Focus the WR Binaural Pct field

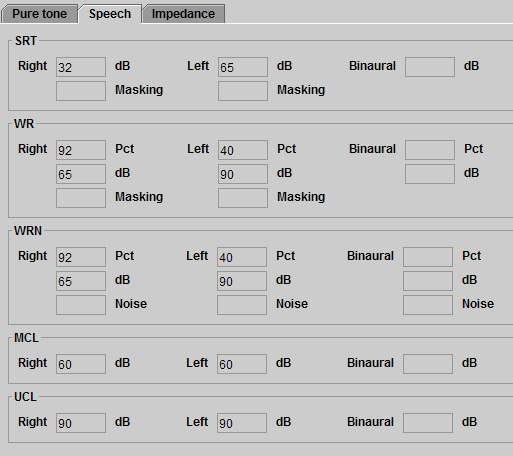point(430,150)
